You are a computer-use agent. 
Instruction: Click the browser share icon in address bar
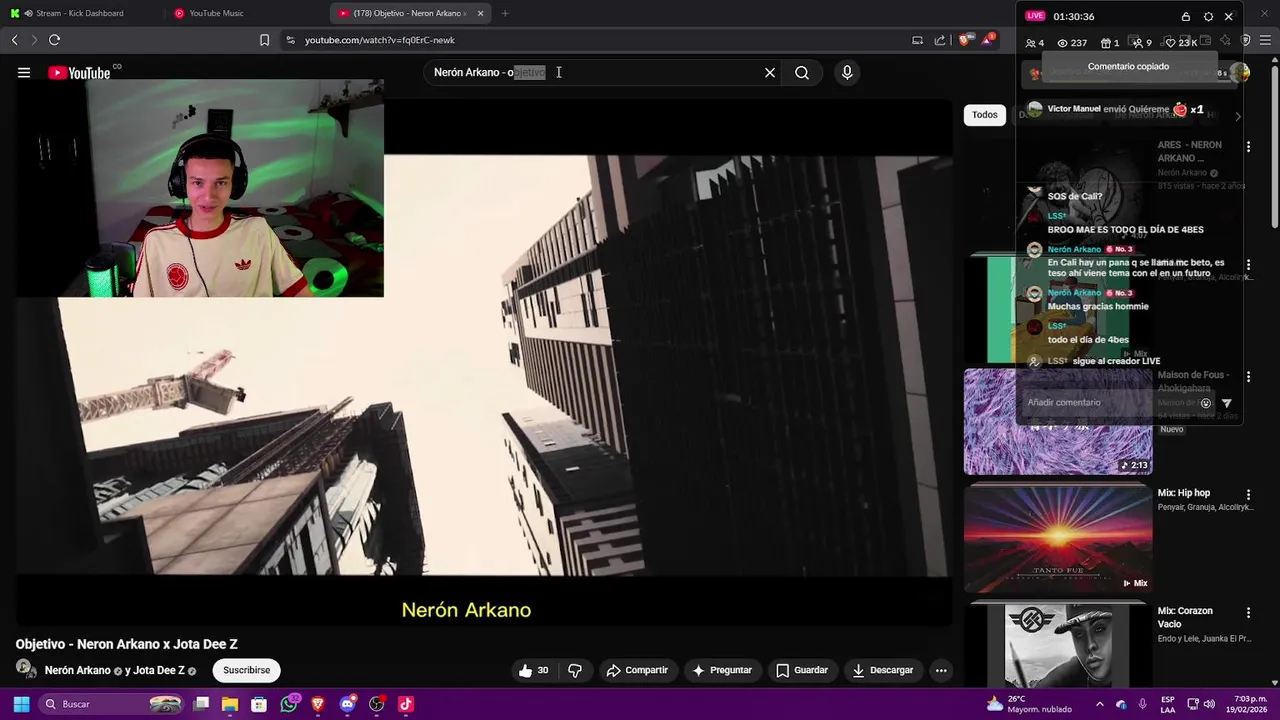point(940,40)
